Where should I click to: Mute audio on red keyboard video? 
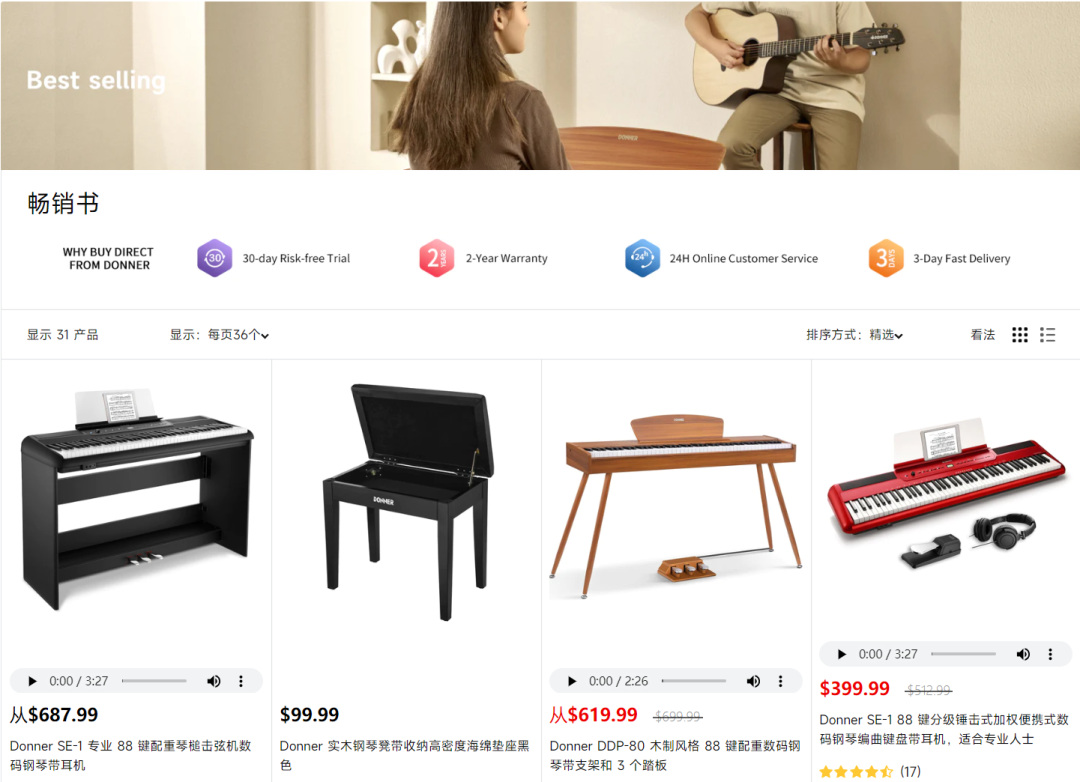tap(1024, 655)
